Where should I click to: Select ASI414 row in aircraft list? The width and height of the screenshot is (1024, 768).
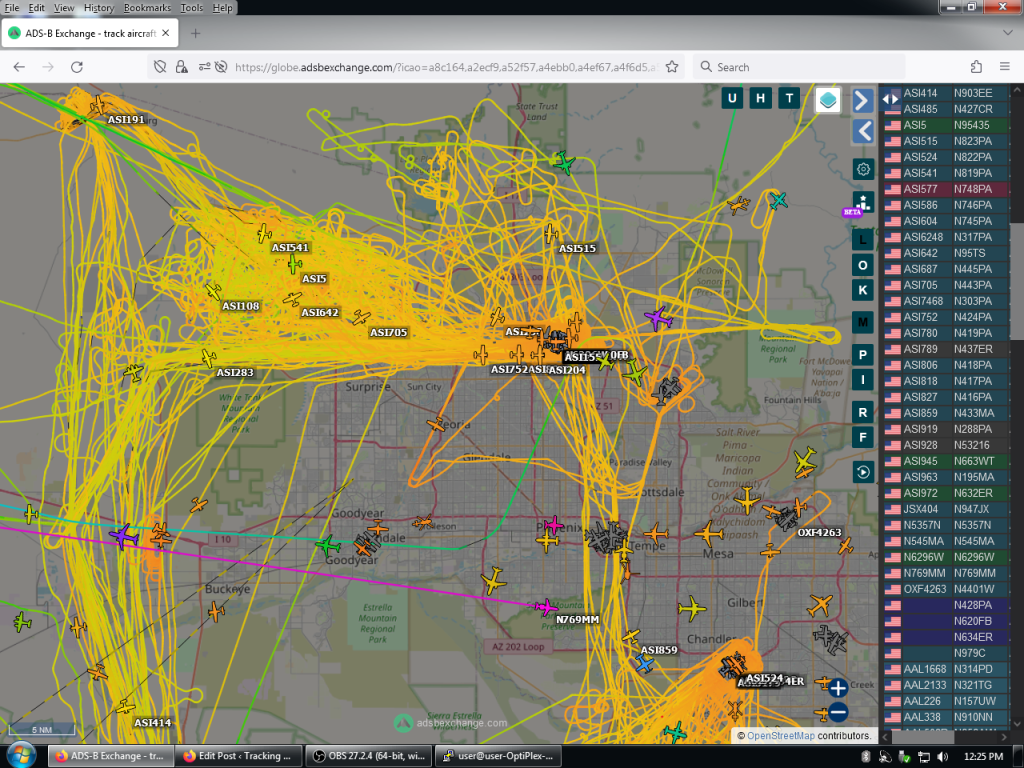pos(947,93)
